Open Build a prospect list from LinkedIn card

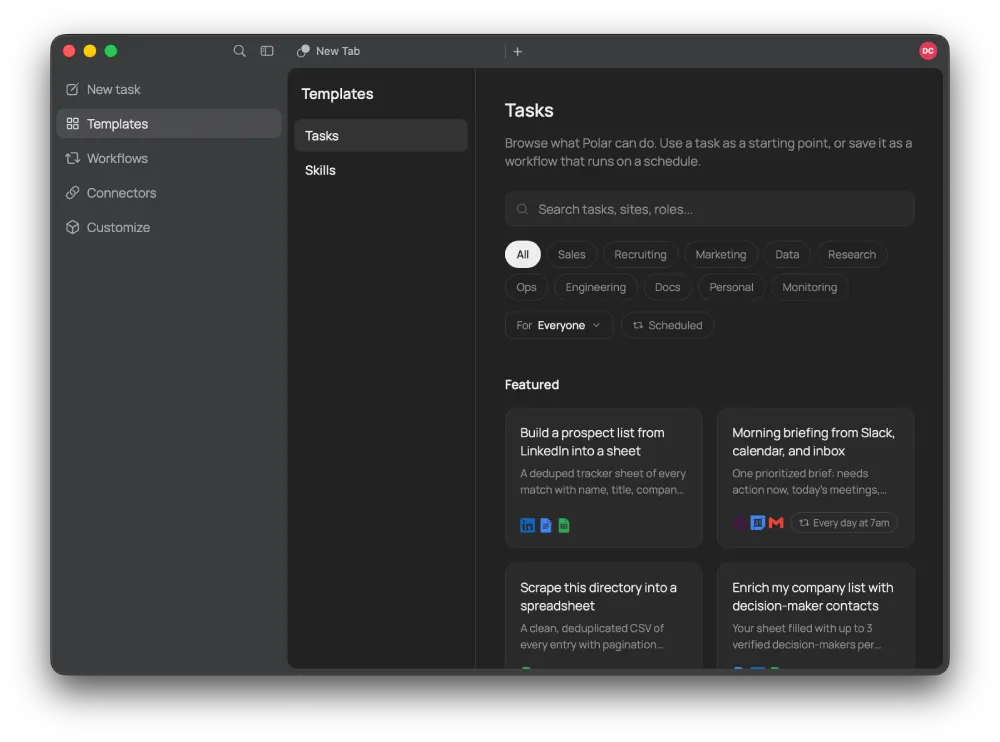[603, 478]
